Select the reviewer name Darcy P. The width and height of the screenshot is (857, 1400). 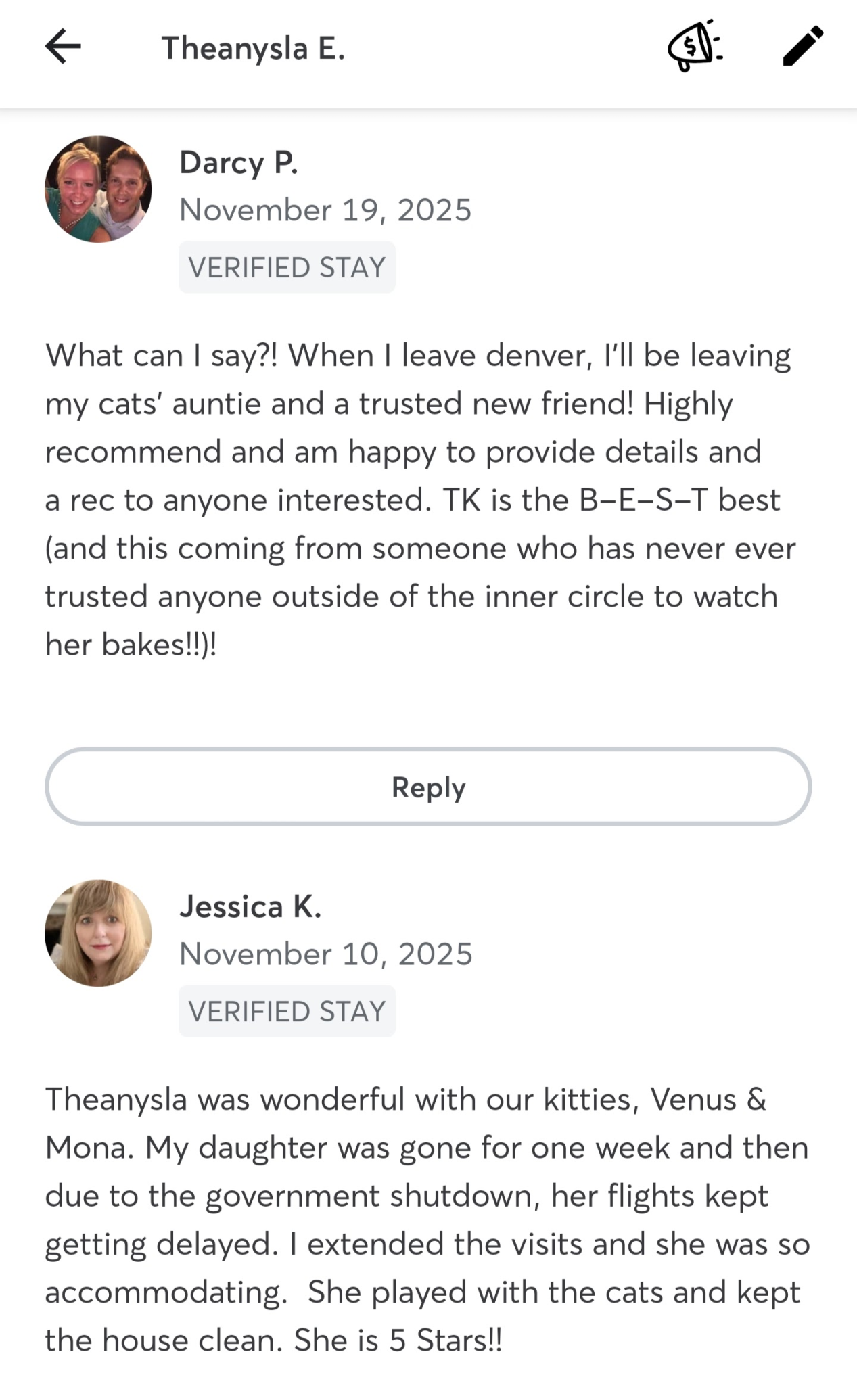(238, 163)
